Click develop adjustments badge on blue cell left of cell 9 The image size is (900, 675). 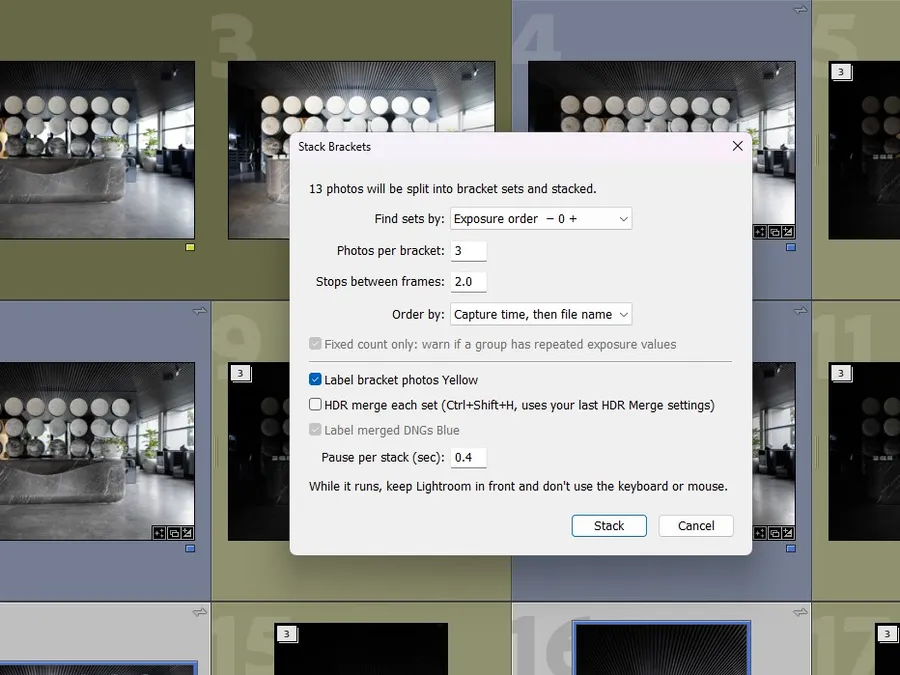click(187, 533)
